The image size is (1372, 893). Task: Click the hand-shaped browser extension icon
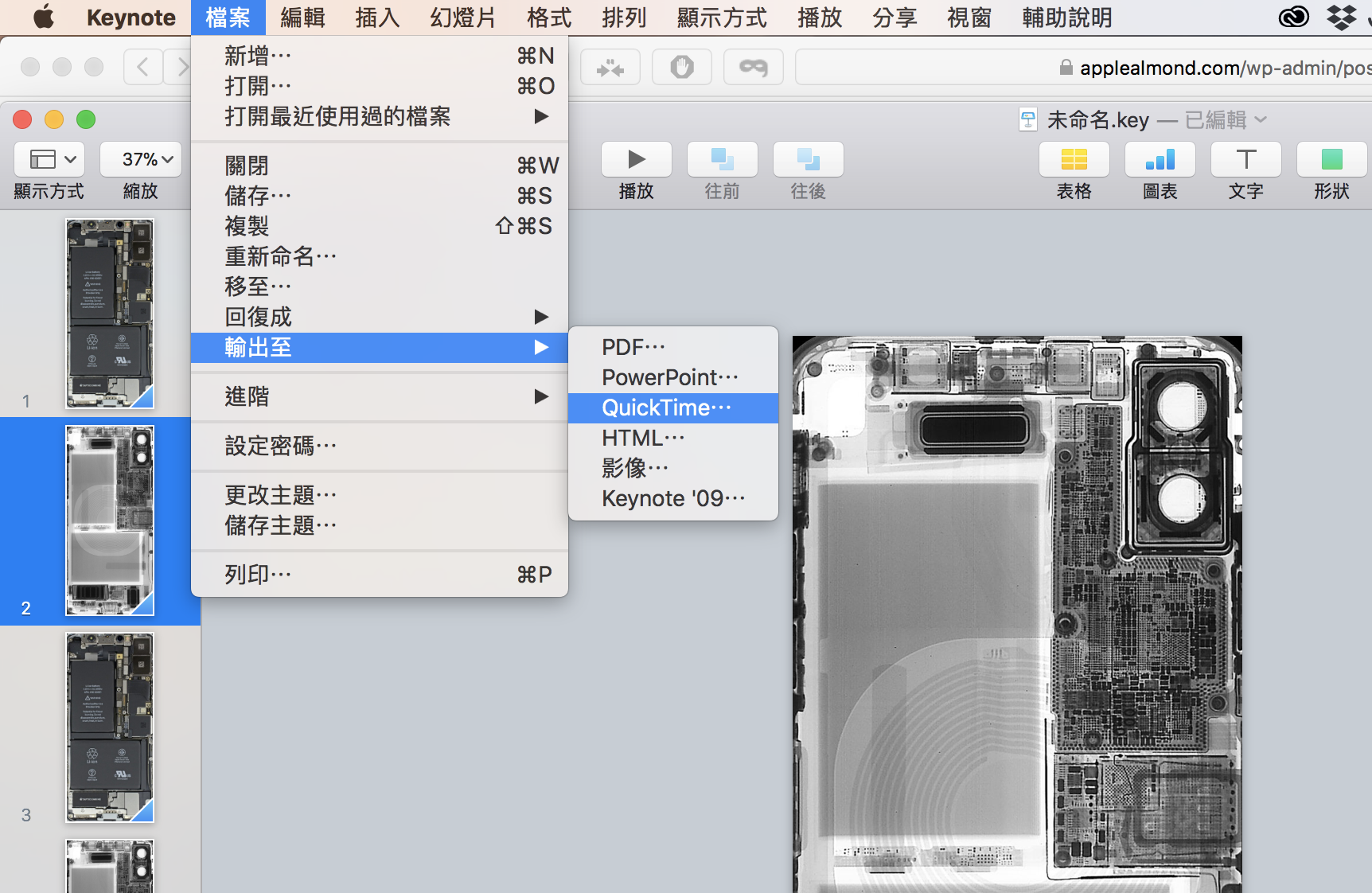pyautogui.click(x=682, y=67)
